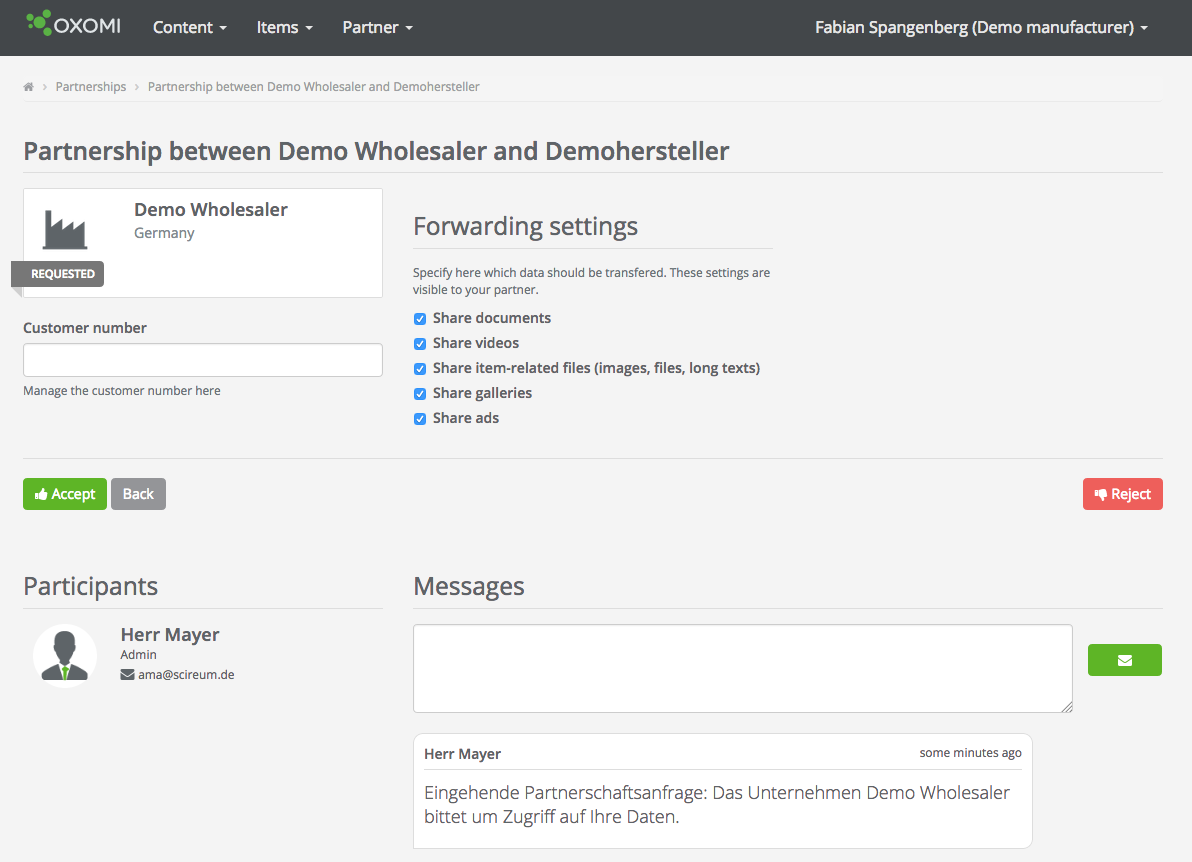Open the Partner dropdown

point(377,28)
